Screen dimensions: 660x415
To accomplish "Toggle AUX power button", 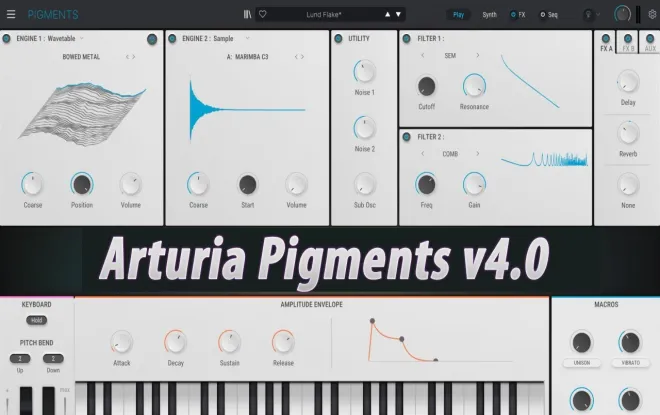I will [650, 38].
